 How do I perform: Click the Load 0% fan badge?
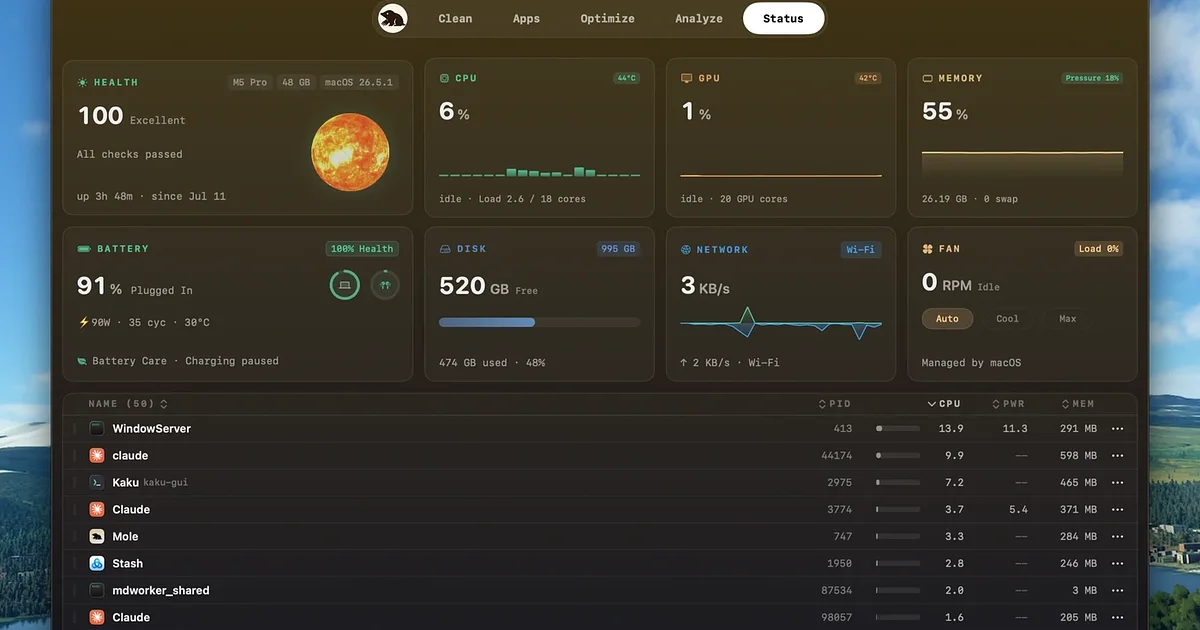(x=1098, y=249)
